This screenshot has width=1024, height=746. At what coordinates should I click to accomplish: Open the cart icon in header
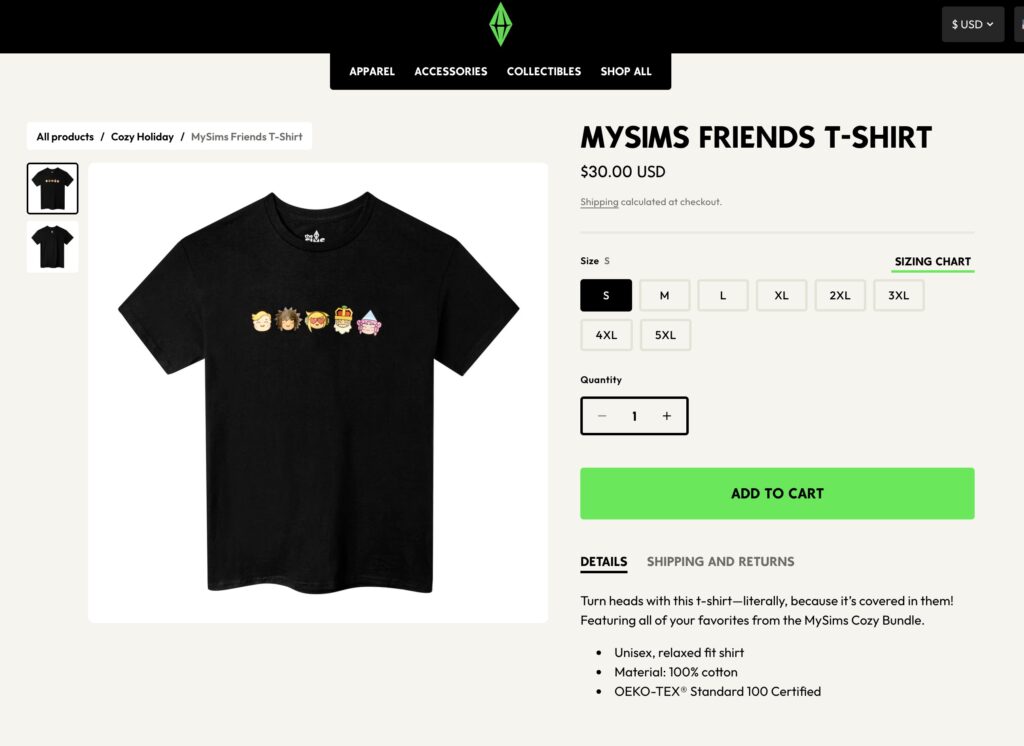tap(1017, 24)
